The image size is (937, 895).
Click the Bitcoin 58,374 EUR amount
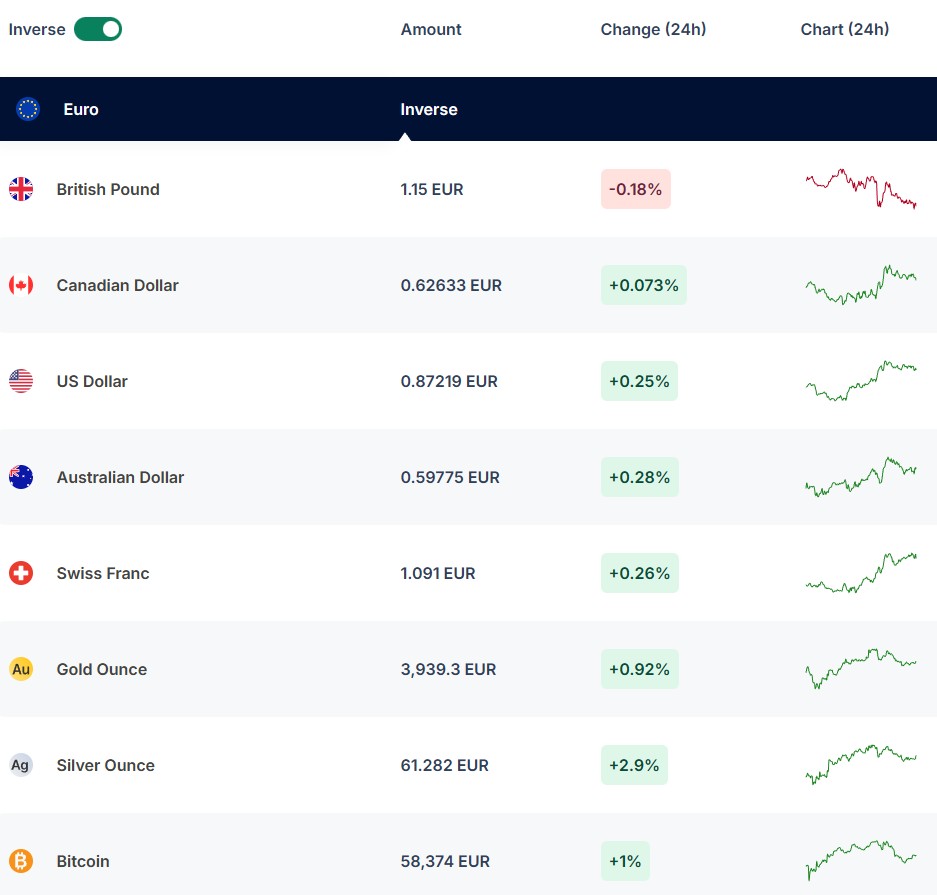tap(445, 861)
